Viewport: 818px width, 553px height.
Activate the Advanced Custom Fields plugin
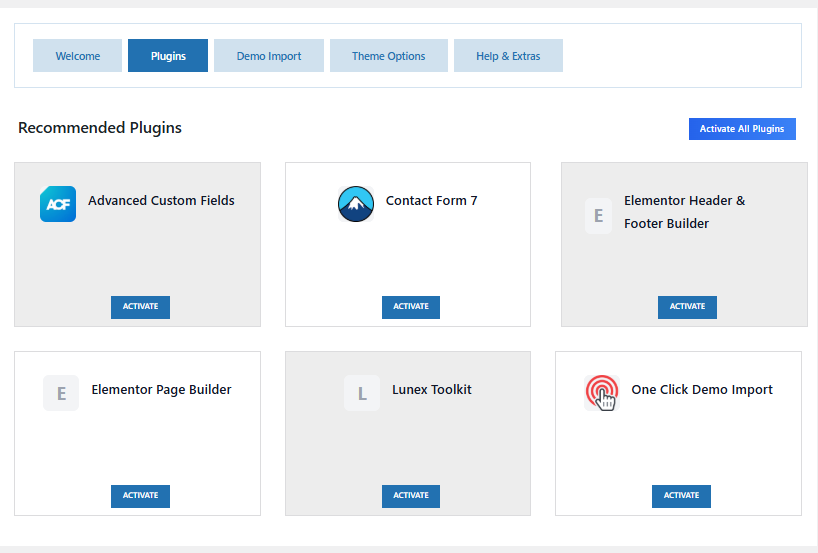[140, 307]
